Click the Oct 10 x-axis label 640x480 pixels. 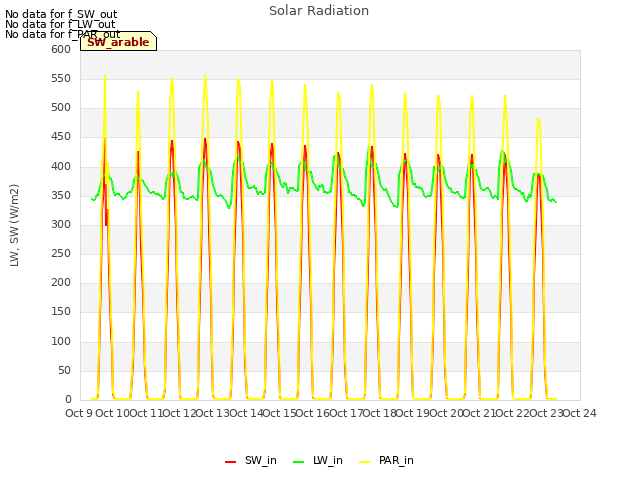(112, 413)
